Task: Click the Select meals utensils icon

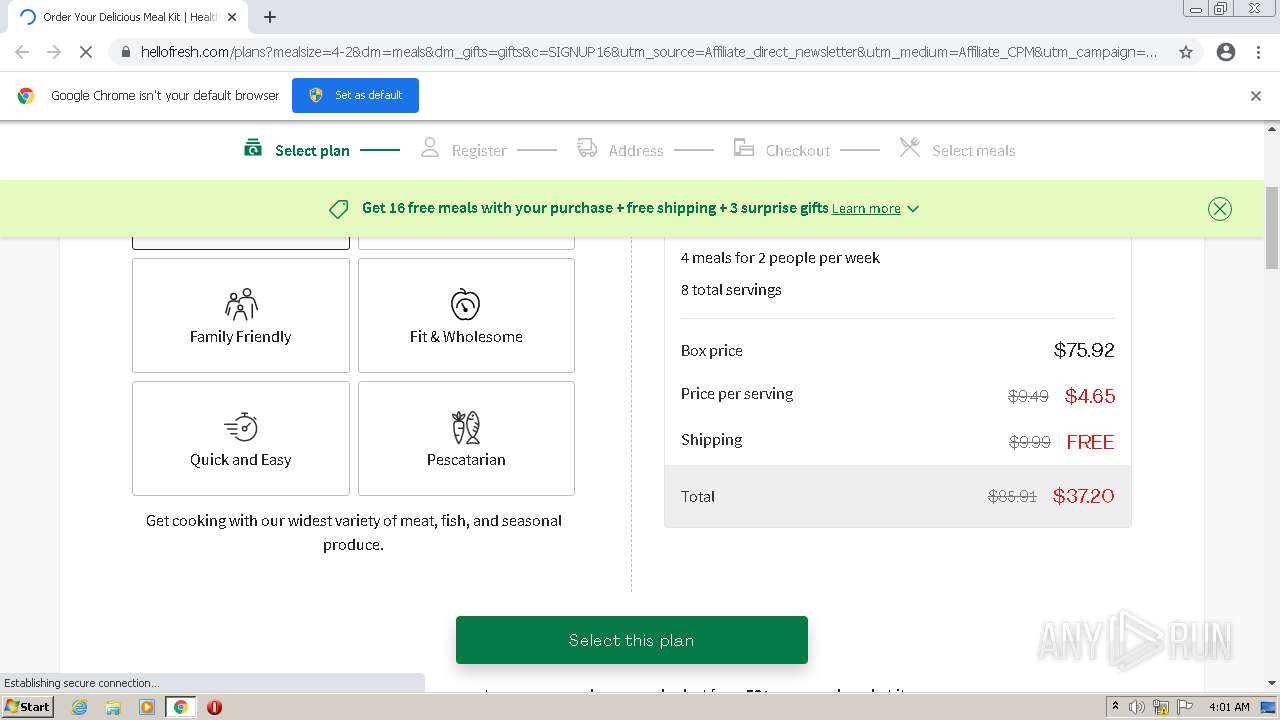Action: [x=909, y=148]
